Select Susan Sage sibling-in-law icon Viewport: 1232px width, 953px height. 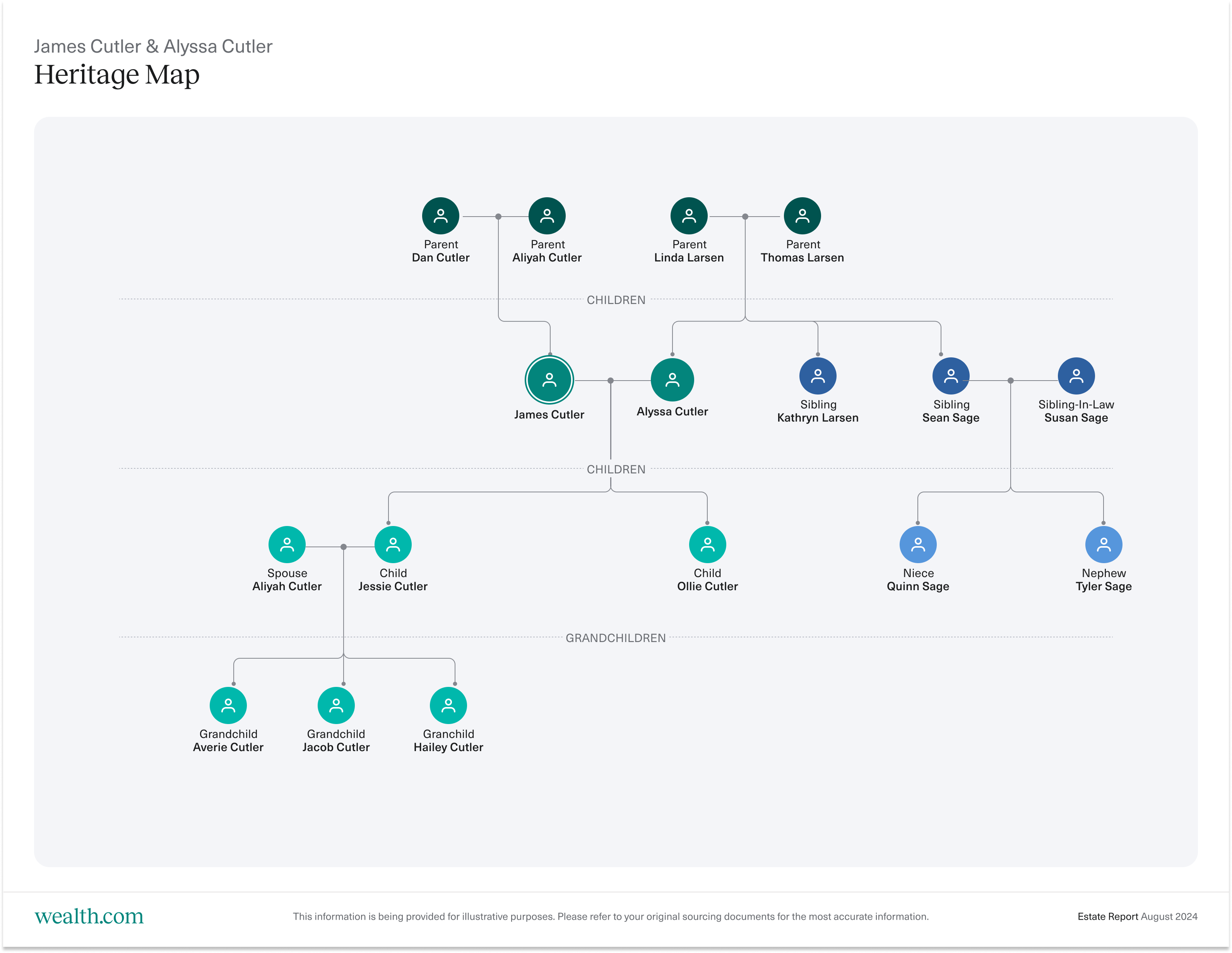(1076, 376)
